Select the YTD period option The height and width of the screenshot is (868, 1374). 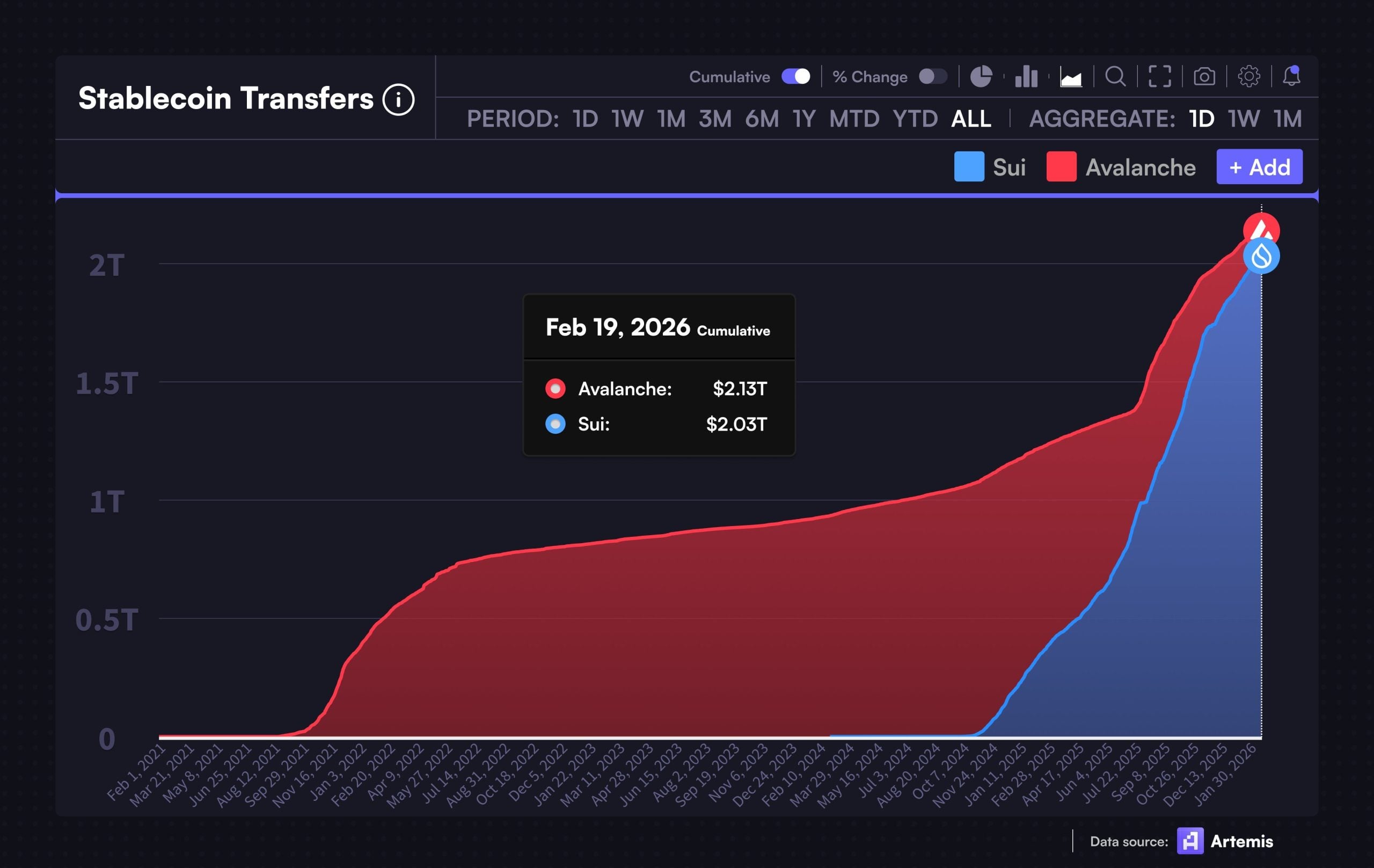click(x=915, y=119)
